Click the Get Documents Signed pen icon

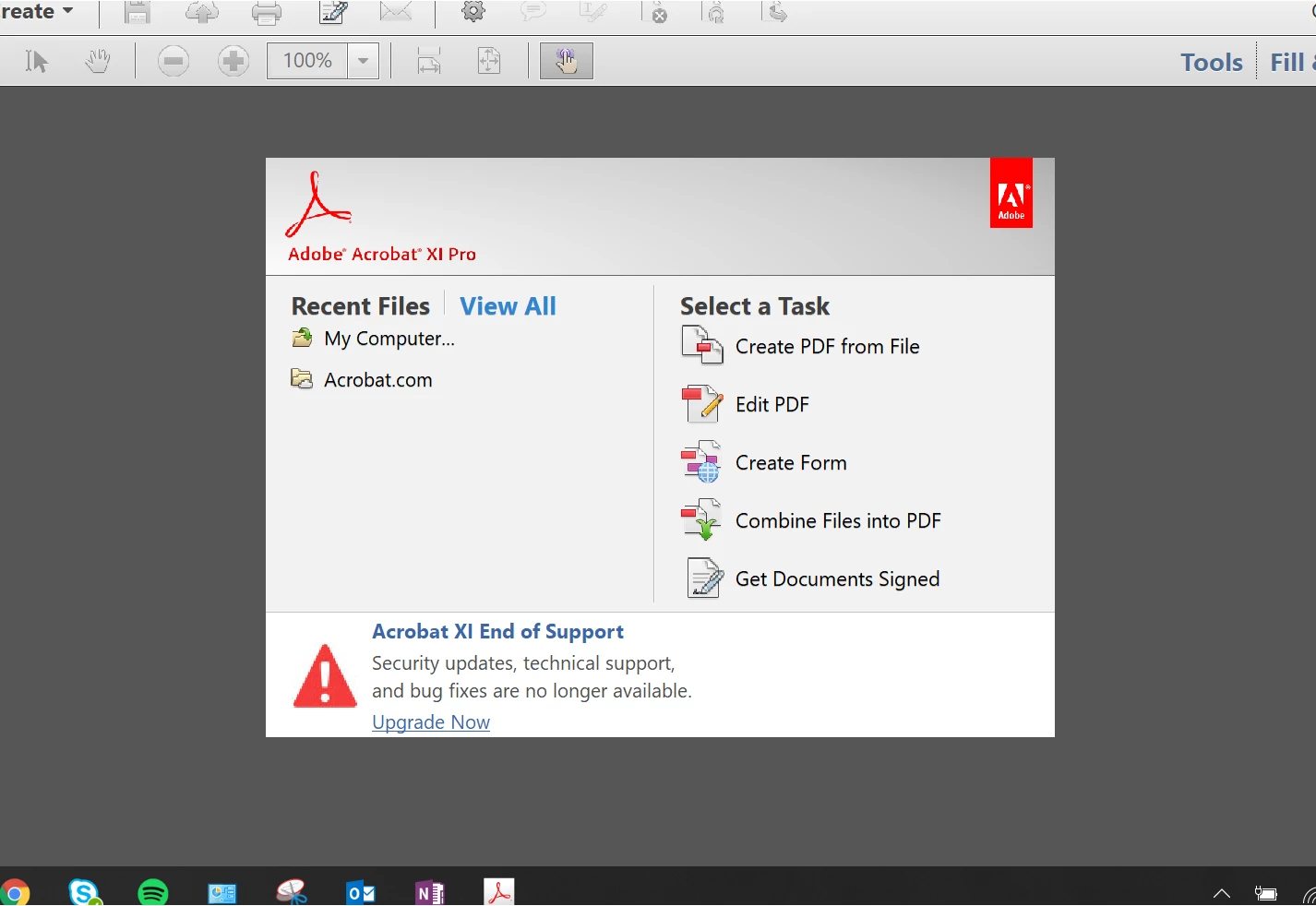pos(705,578)
